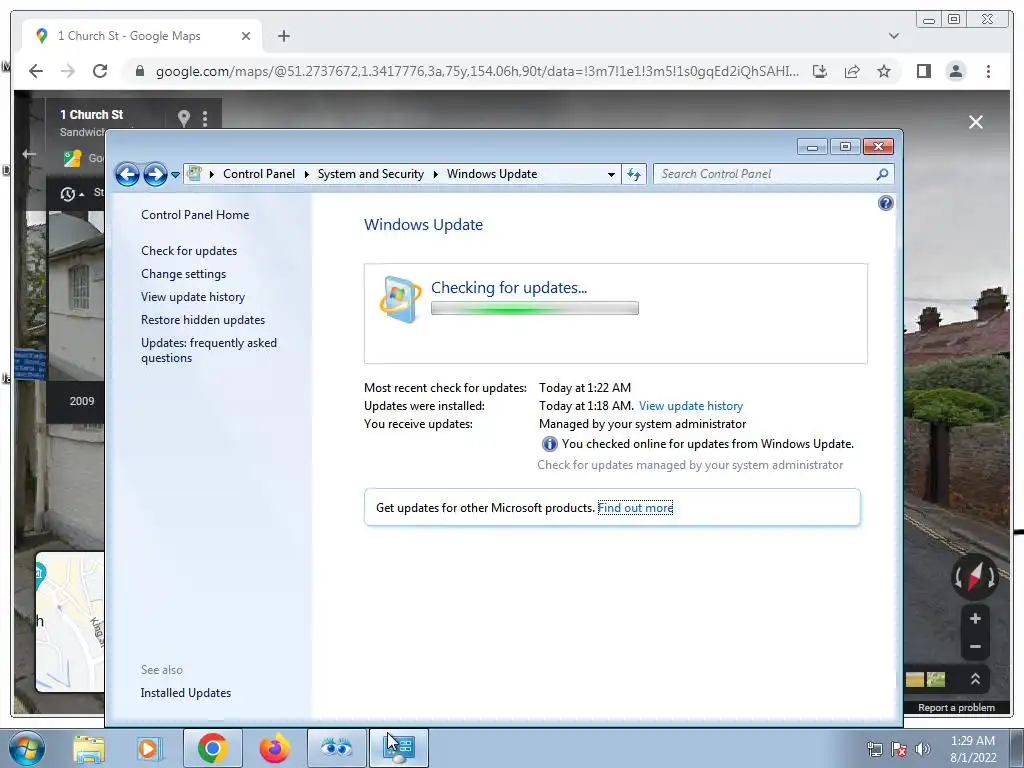Image resolution: width=1024 pixels, height=768 pixels.
Task: Open Updates: frequently asked questions
Action: pyautogui.click(x=208, y=350)
